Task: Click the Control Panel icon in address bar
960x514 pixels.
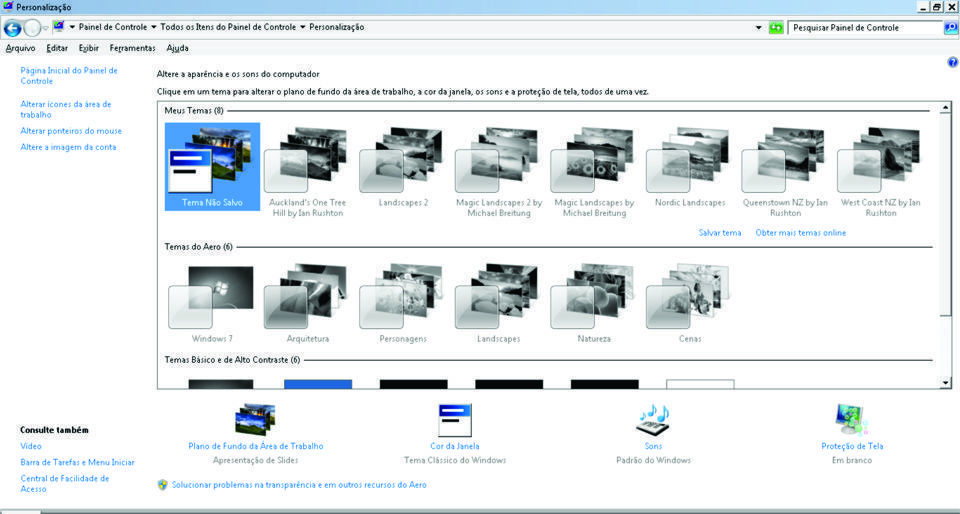Action: click(59, 27)
